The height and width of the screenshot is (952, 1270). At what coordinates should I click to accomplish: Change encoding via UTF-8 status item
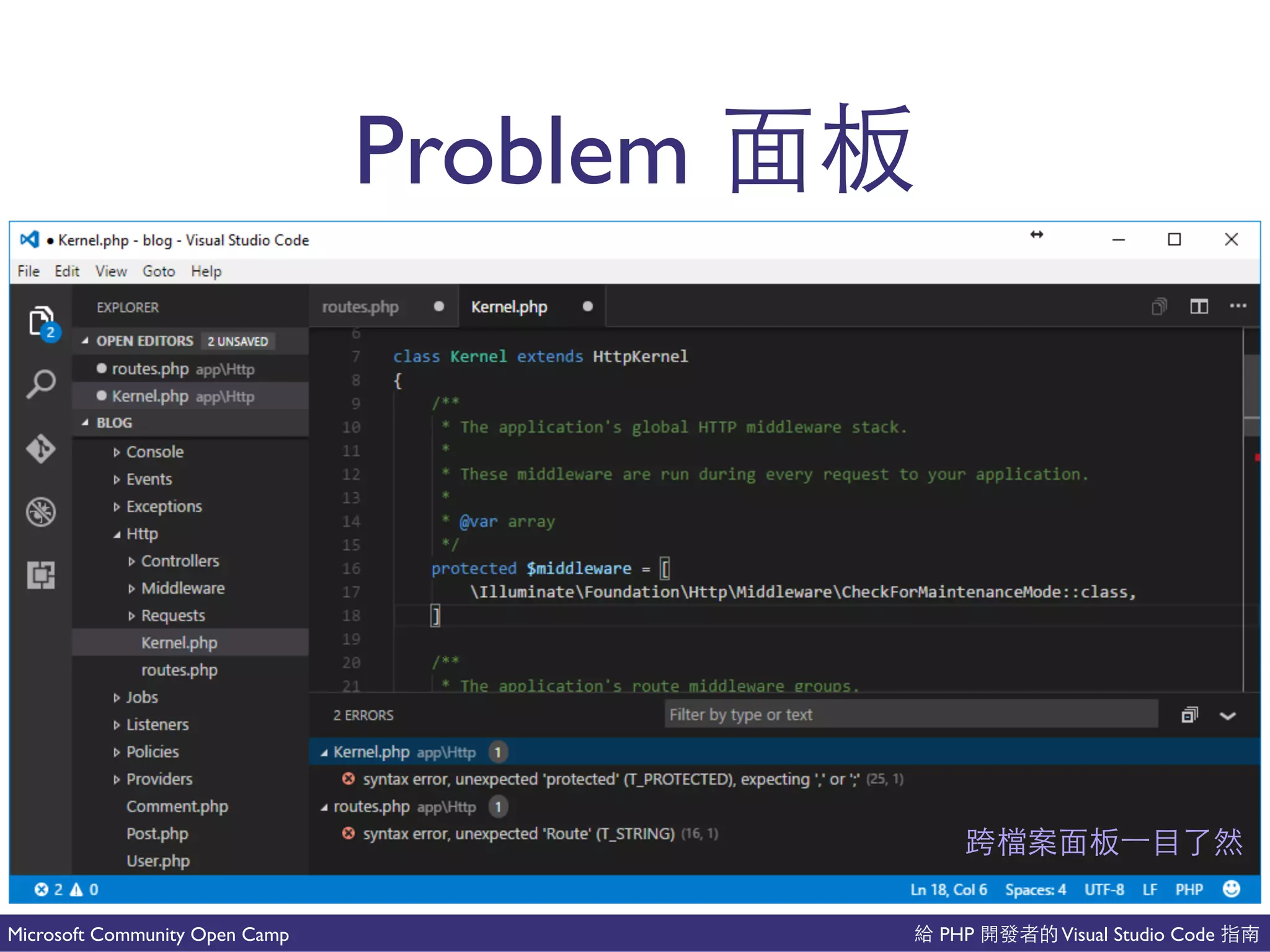1104,889
